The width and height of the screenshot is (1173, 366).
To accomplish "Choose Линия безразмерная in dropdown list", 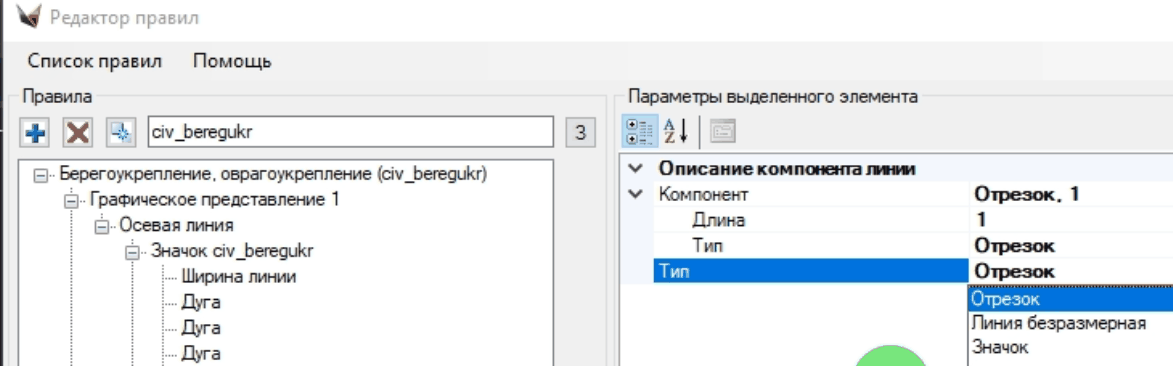I will click(x=1071, y=323).
